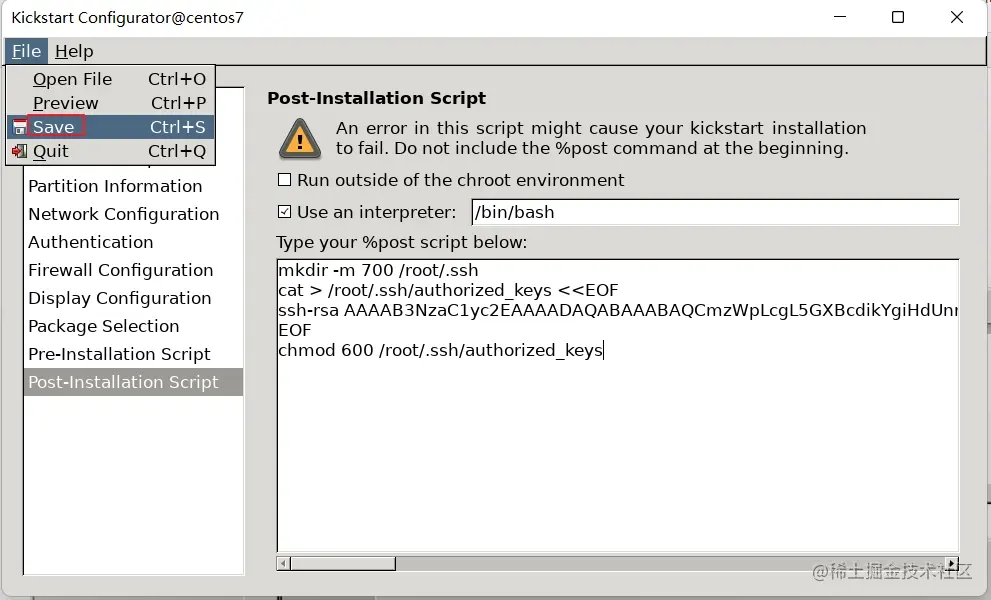Enable Run outside of the chroot environment
Screen dimensions: 991x600
click(284, 180)
